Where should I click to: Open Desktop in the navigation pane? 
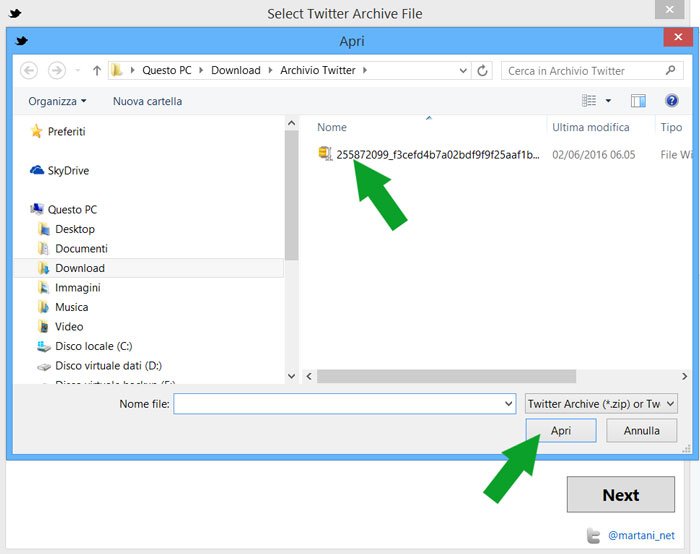[75, 229]
